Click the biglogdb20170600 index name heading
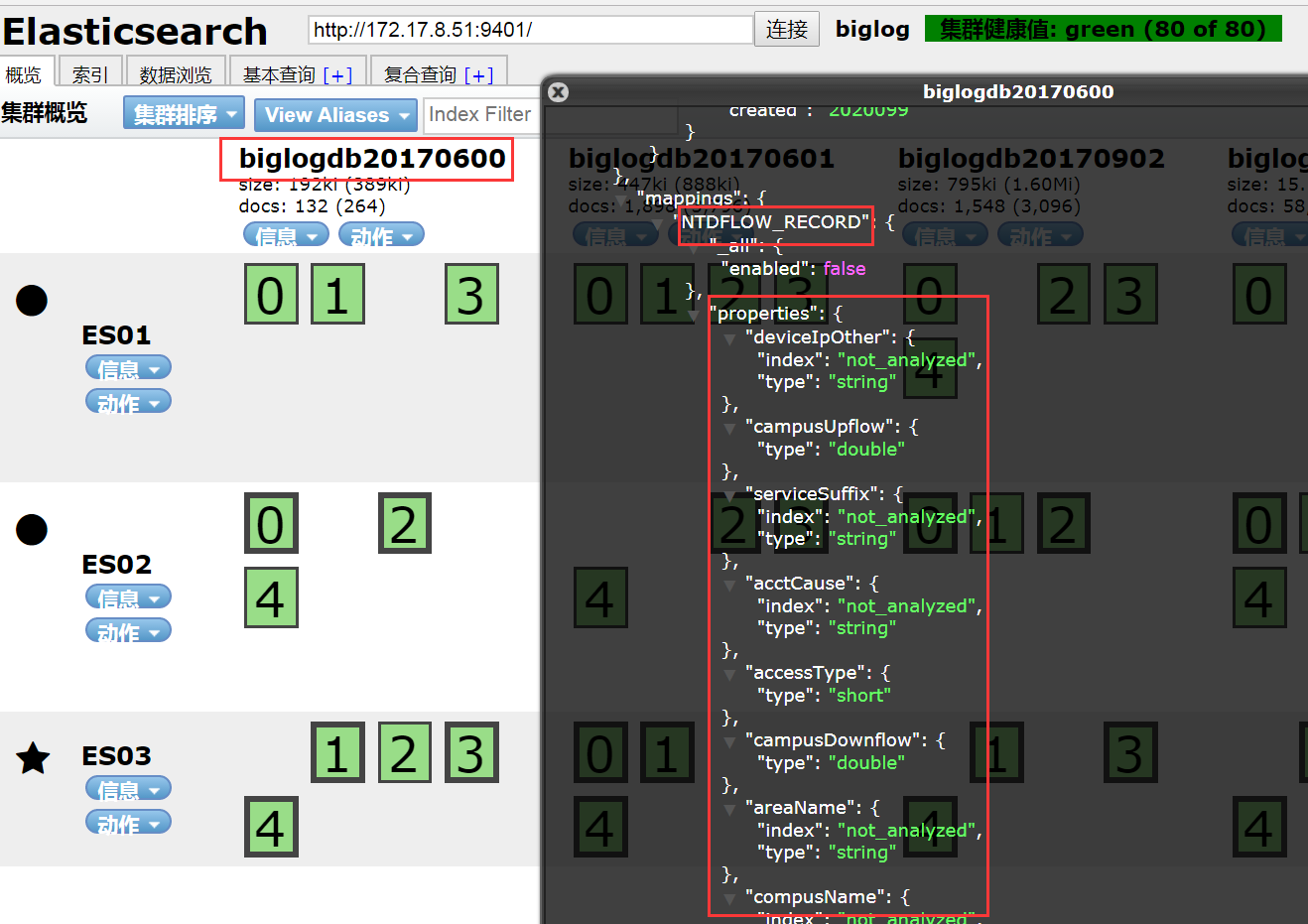1308x924 pixels. (372, 158)
